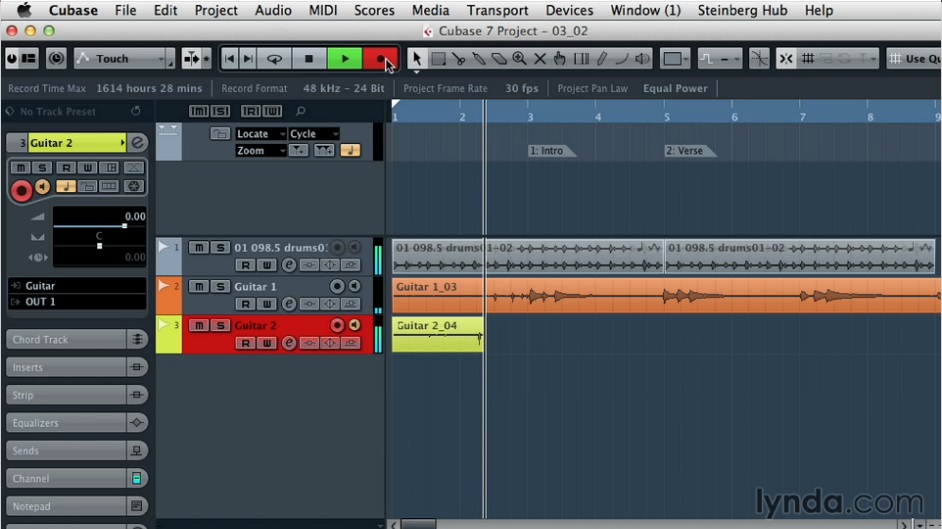
Task: Toggle record enable button in Inspector
Action: coord(21,191)
